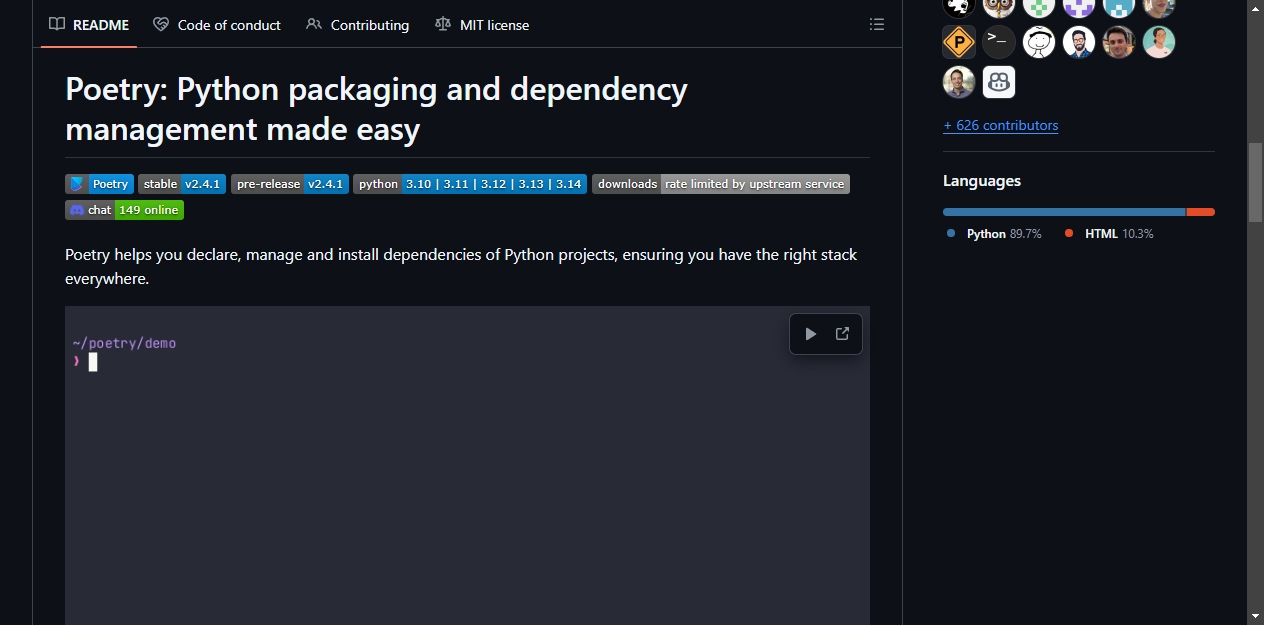The height and width of the screenshot is (625, 1264).
Task: Click the terminal cursor block
Action: click(x=93, y=362)
